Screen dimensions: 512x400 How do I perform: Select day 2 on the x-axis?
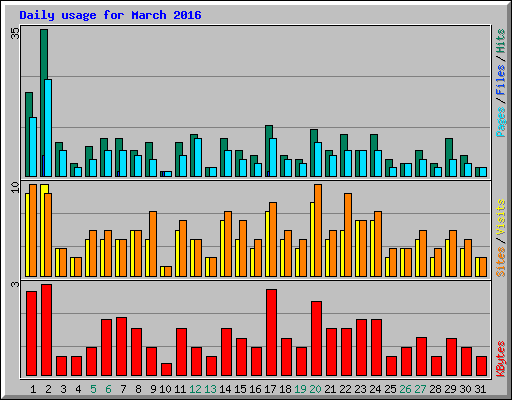pyautogui.click(x=48, y=389)
